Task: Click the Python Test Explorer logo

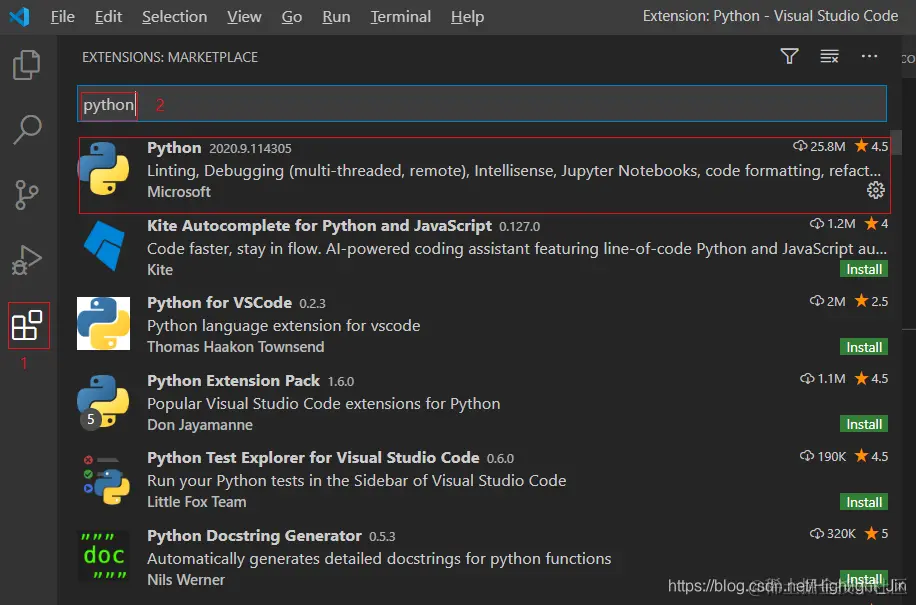Action: tap(105, 480)
